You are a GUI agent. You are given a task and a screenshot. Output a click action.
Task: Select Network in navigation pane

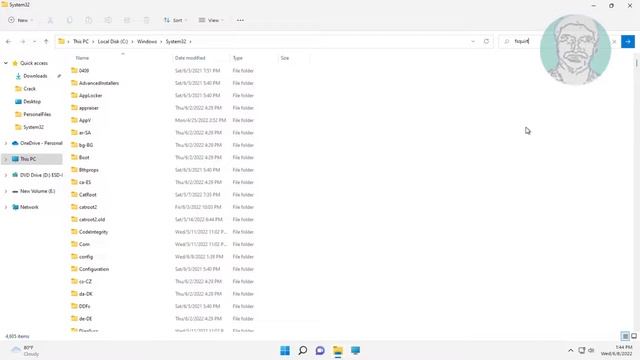click(29, 207)
